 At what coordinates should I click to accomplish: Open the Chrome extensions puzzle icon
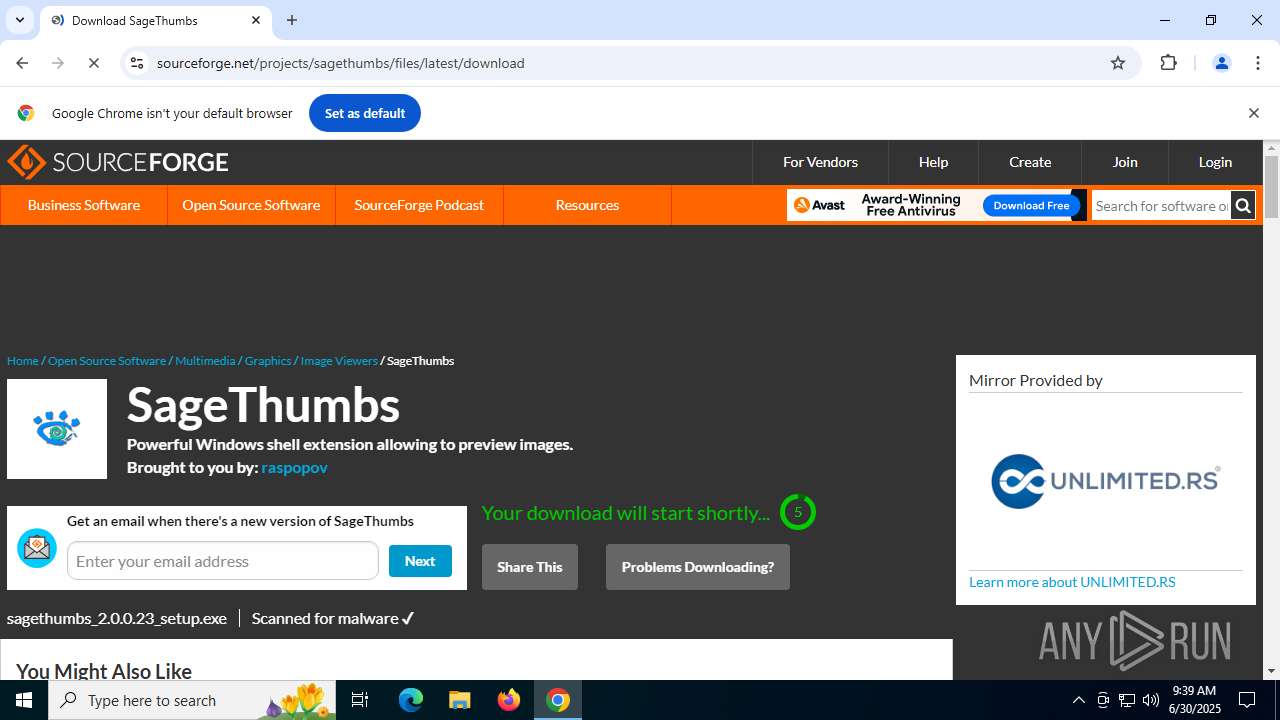(x=1168, y=63)
